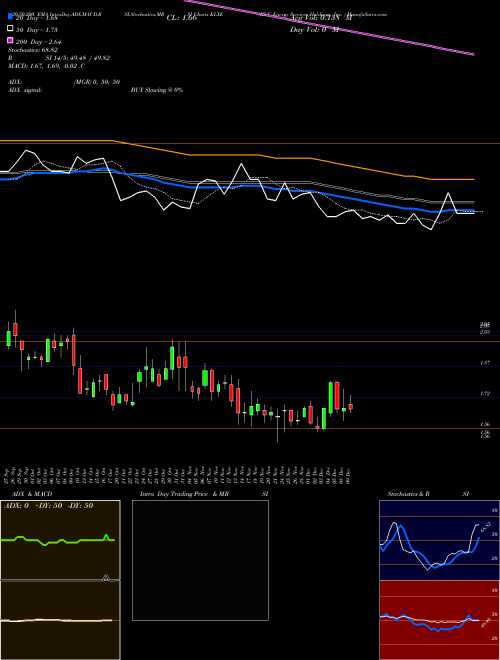The image size is (500, 660).
Task: Click the green ADX line chart panel
Action: click(60, 540)
